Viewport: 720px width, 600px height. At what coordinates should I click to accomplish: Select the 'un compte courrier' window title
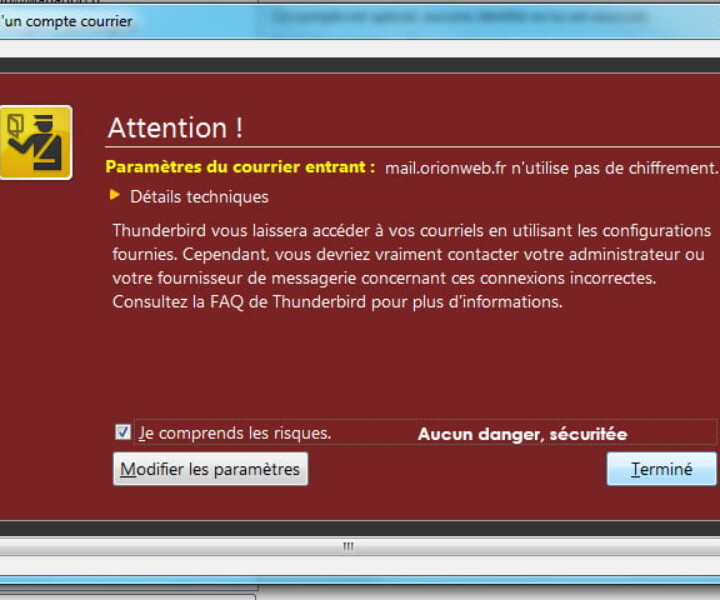tap(67, 21)
